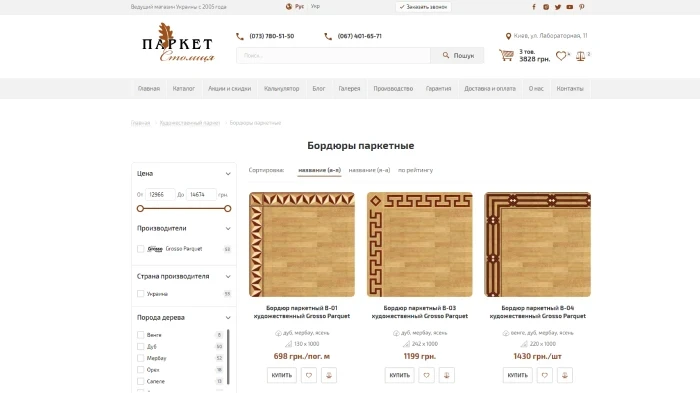Tick Мербау wood species checkbox
This screenshot has height=393, width=700.
[x=141, y=358]
